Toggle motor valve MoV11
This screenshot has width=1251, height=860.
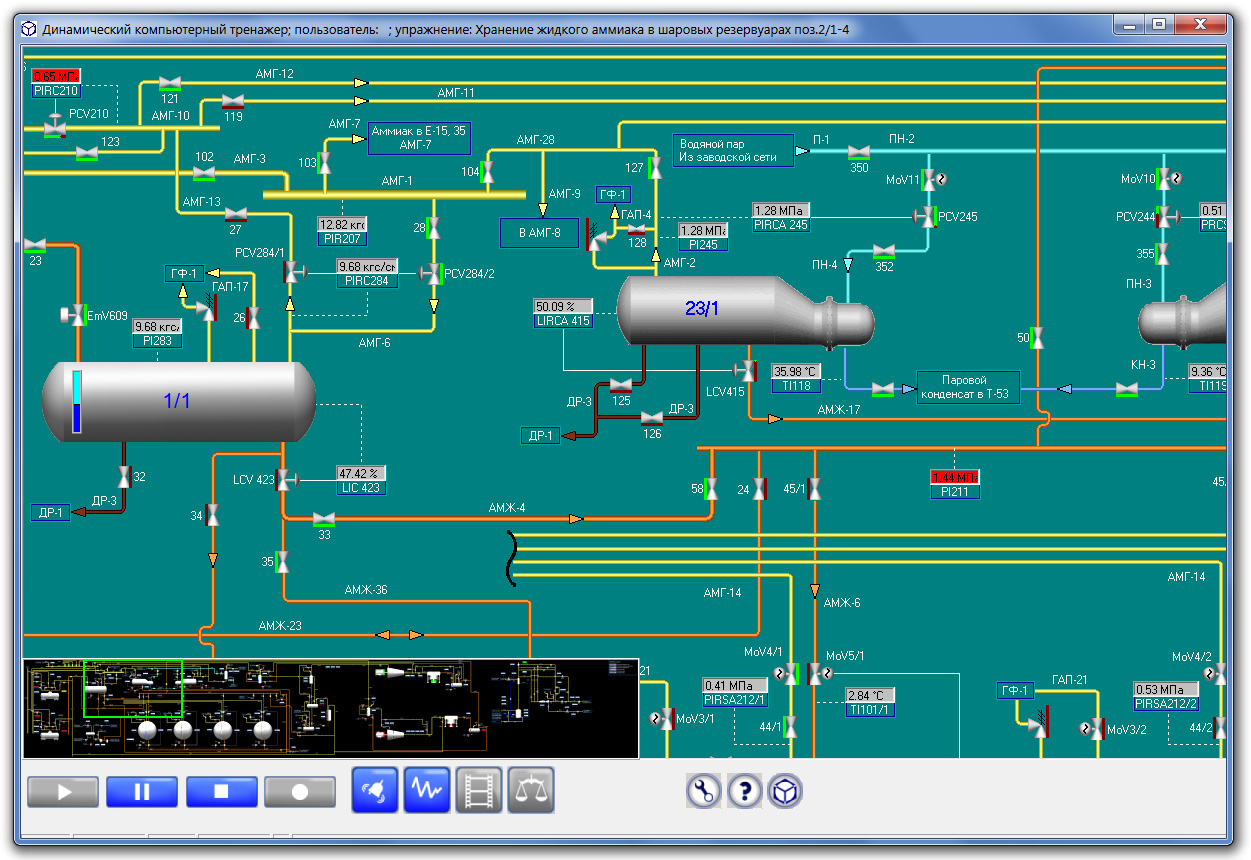[930, 180]
